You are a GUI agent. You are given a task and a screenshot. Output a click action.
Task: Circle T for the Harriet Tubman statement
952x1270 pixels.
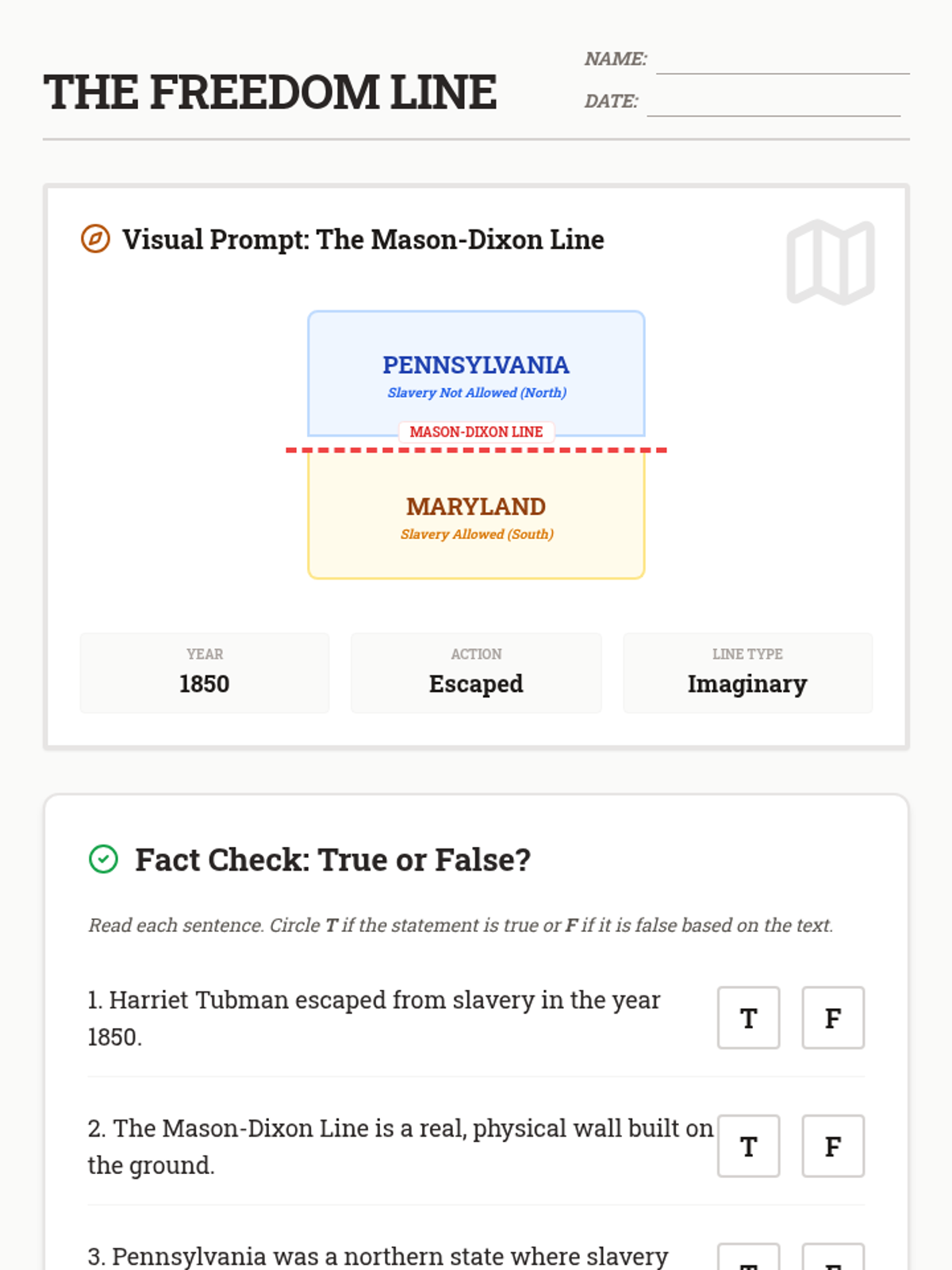point(748,1018)
